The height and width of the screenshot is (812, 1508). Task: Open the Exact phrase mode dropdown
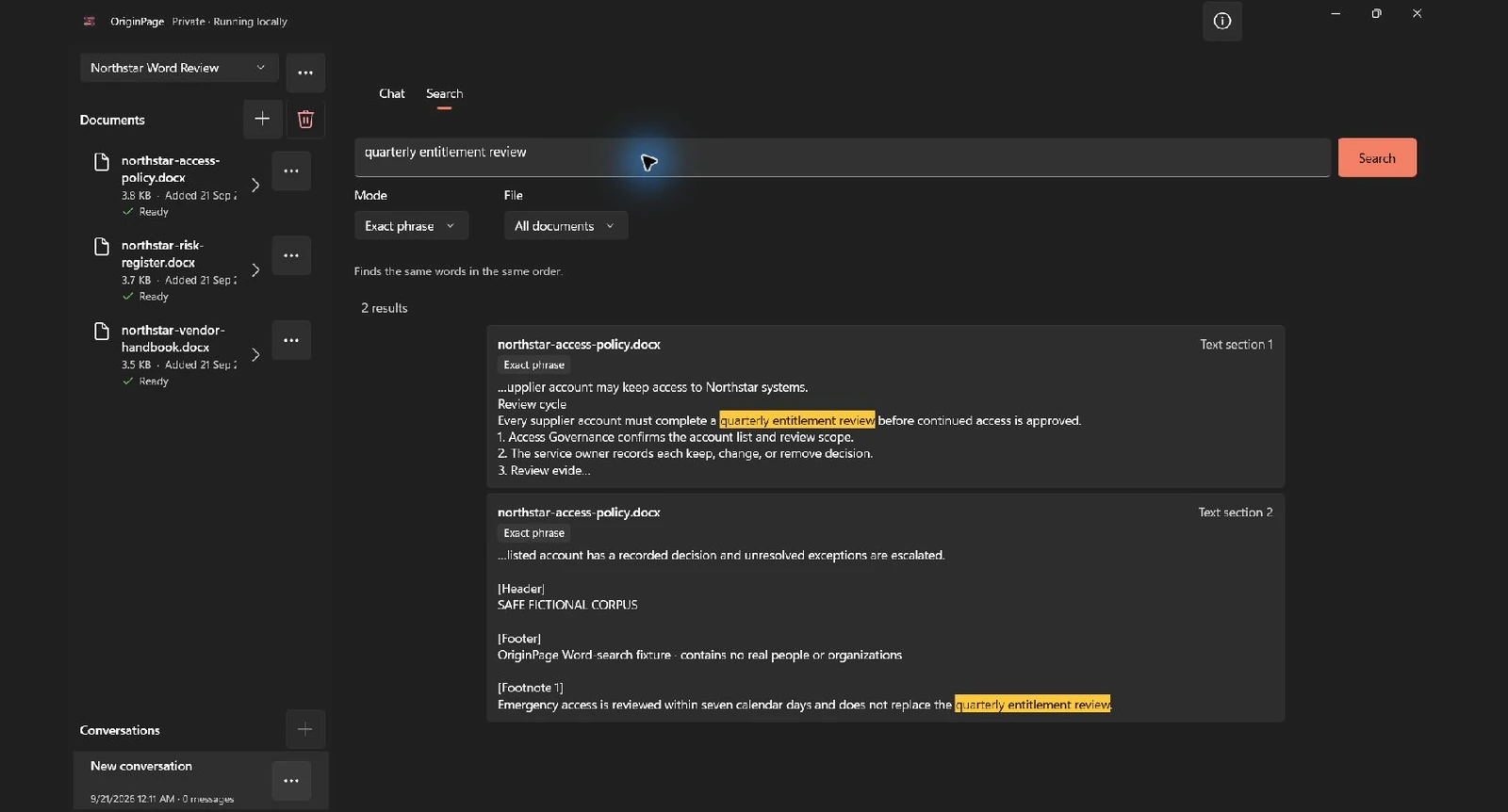(x=411, y=226)
